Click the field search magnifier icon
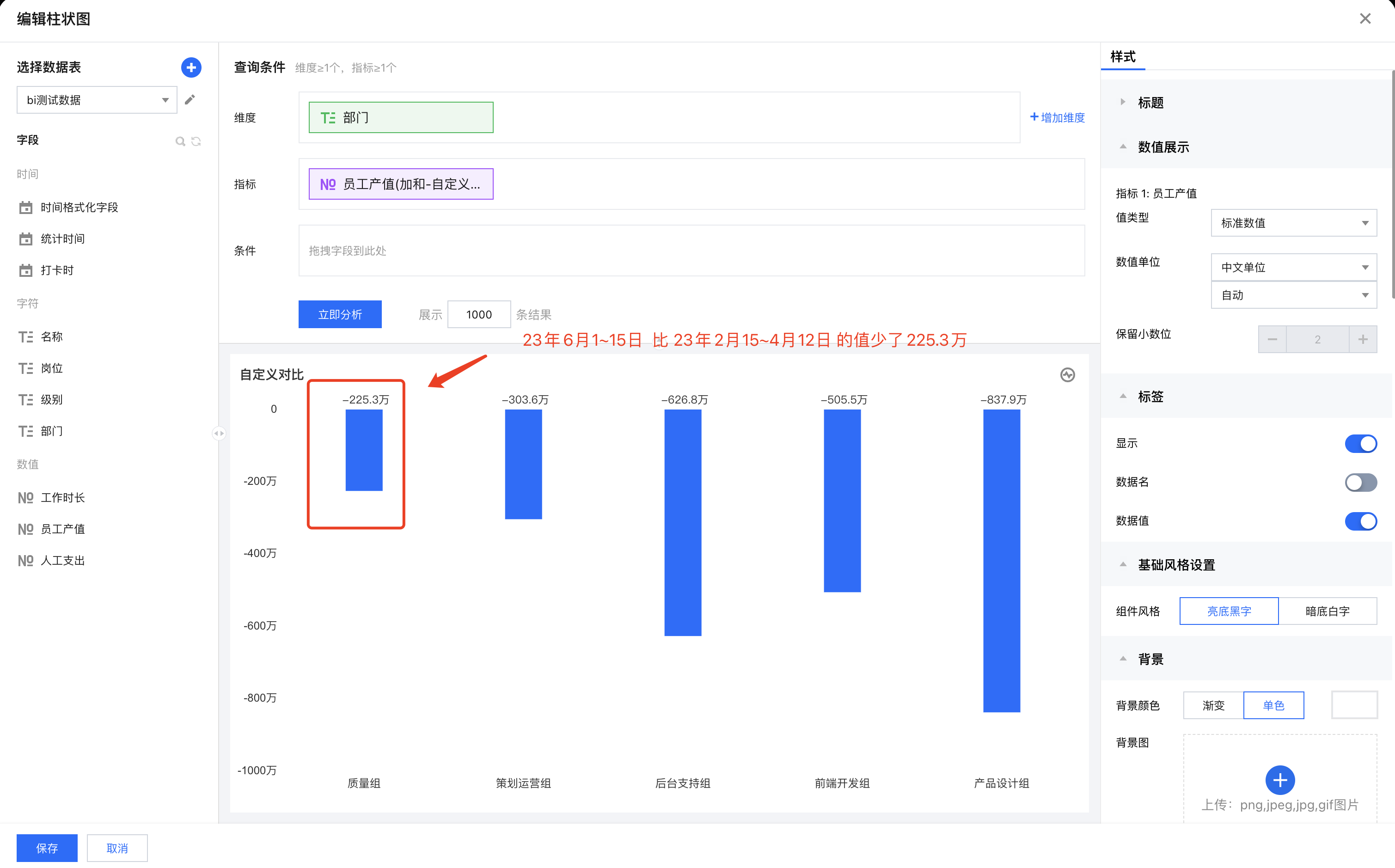Viewport: 1395px width, 868px height. 180,141
